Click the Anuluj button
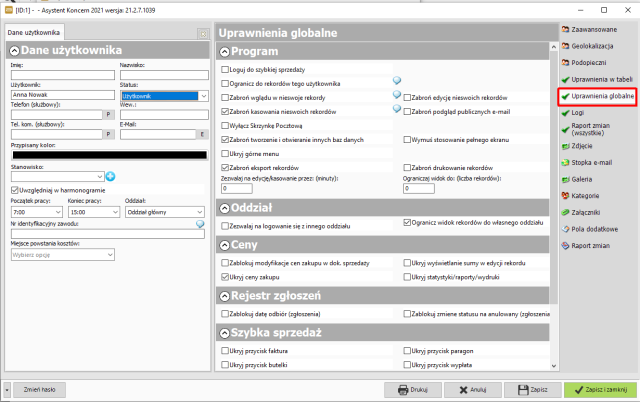 click(x=473, y=390)
